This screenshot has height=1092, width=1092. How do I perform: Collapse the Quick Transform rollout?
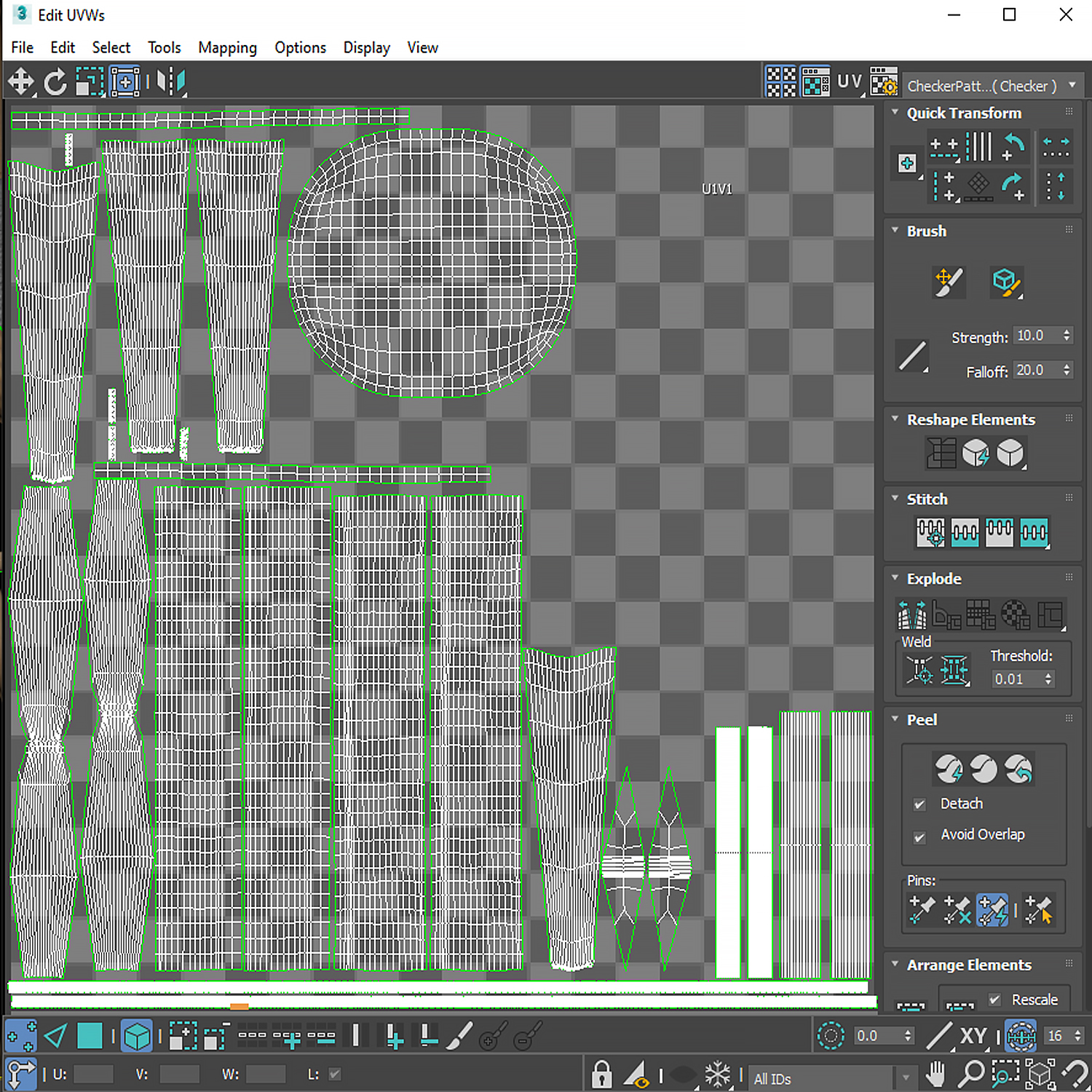[x=895, y=112]
